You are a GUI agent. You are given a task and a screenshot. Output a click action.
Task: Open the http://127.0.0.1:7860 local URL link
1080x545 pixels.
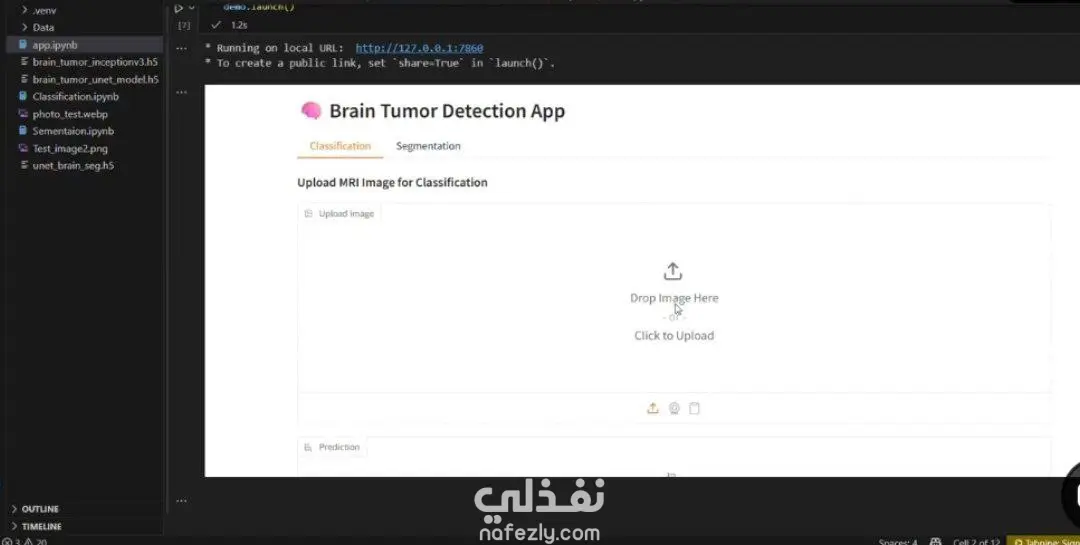click(x=419, y=48)
